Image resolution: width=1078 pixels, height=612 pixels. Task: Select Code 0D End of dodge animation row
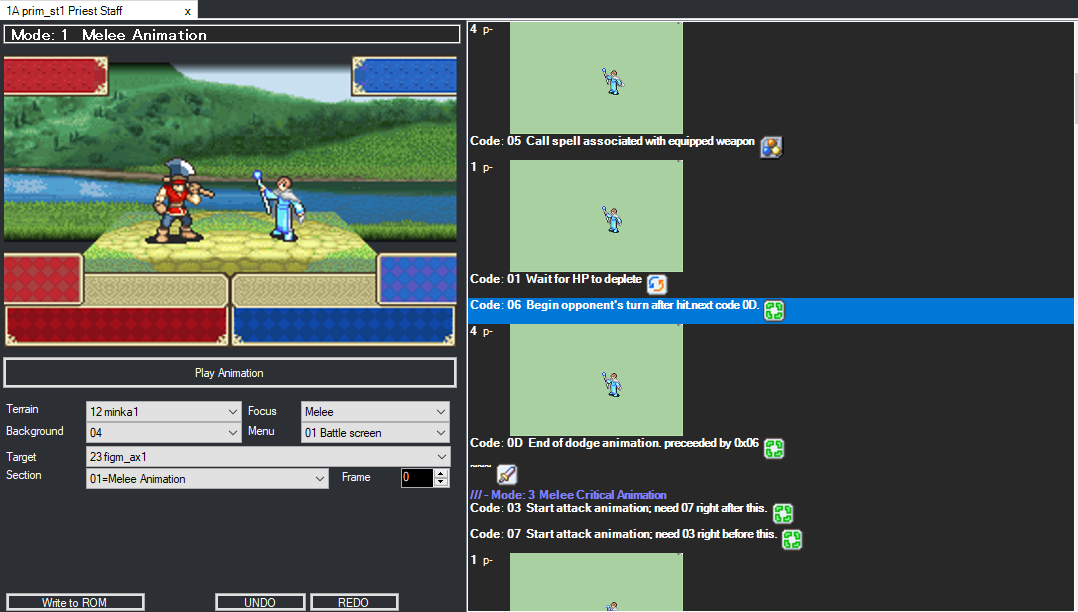coord(770,448)
